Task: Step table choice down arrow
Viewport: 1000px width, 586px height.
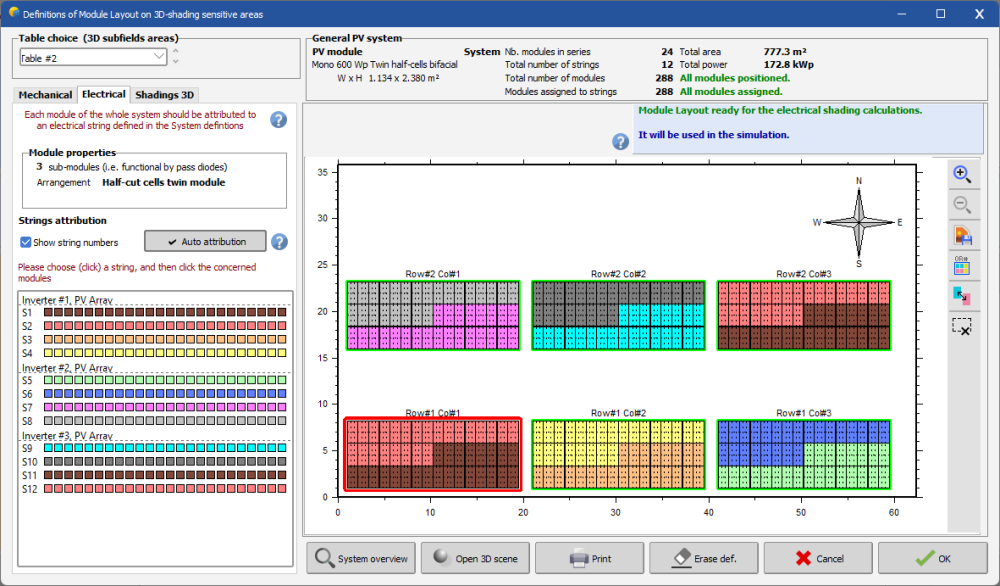Action: [177, 64]
